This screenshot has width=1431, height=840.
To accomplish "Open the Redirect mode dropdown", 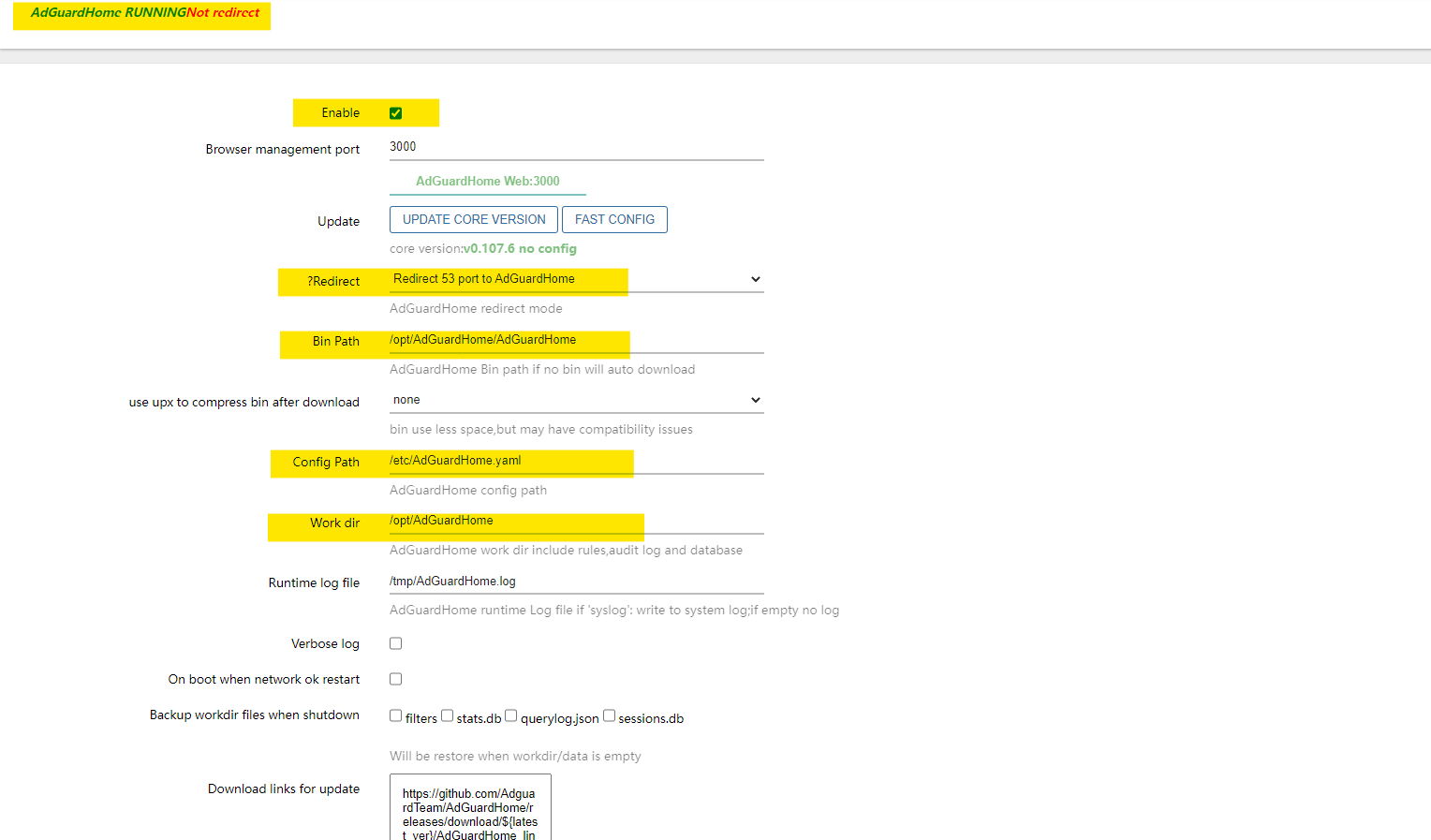I will click(x=577, y=279).
